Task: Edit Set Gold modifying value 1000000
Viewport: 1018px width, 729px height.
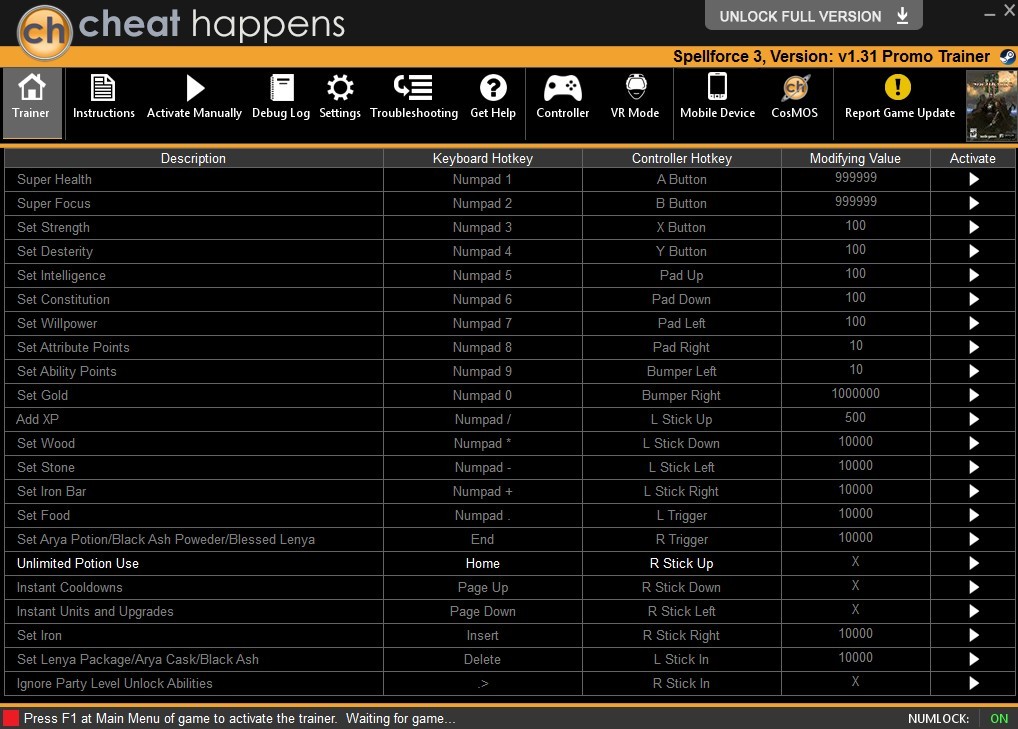Action: click(x=856, y=394)
